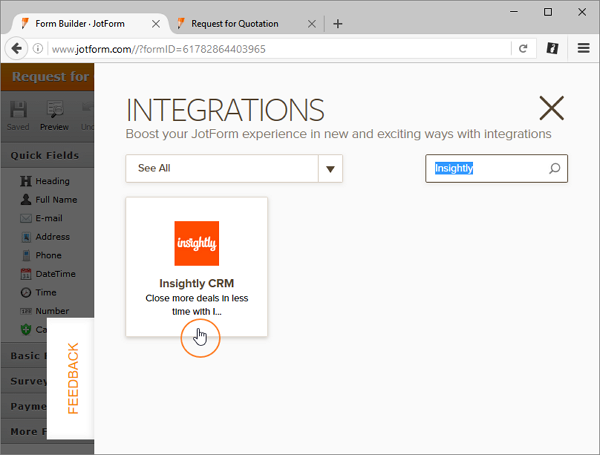This screenshot has width=600, height=455.
Task: Click the site information icon in address bar
Action: 38,48
